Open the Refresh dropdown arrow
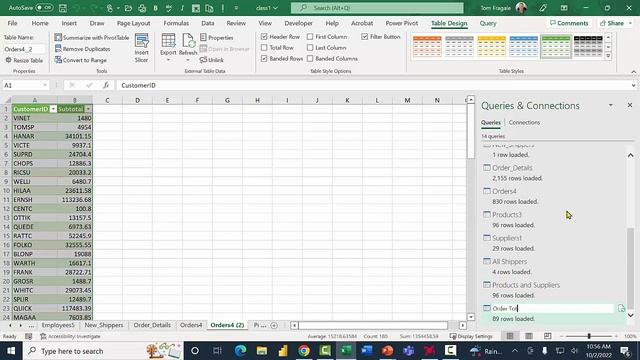This screenshot has width=640, height=360. (x=188, y=60)
